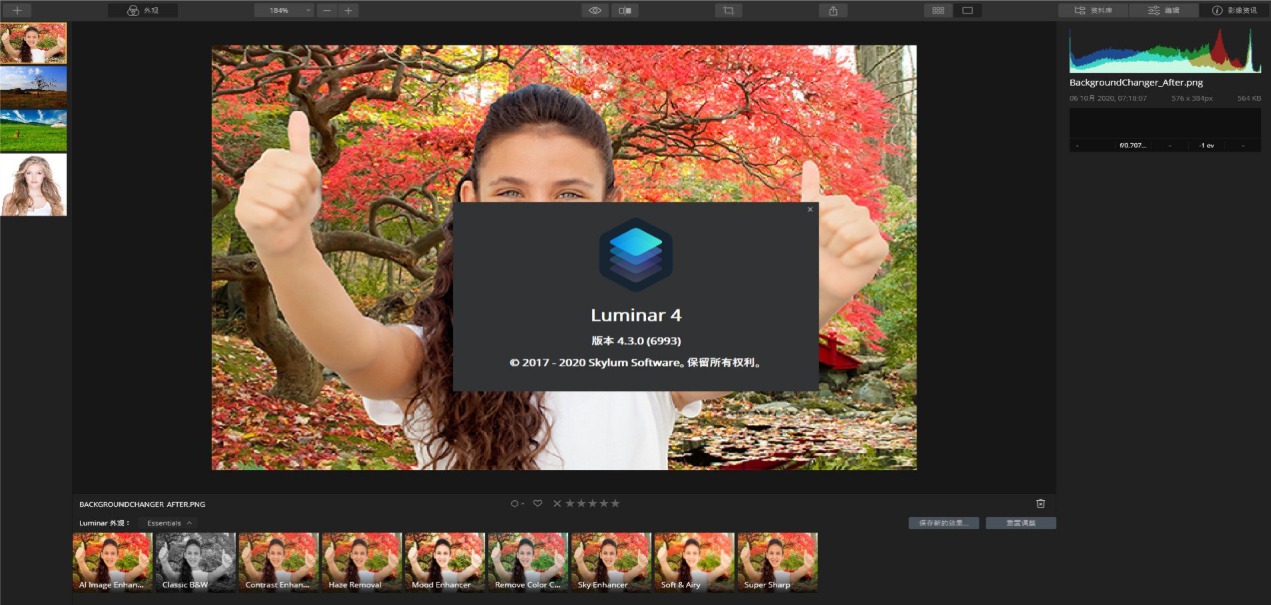Click the histogram in the info panel
Screen dimensions: 1271x605
pos(1165,50)
